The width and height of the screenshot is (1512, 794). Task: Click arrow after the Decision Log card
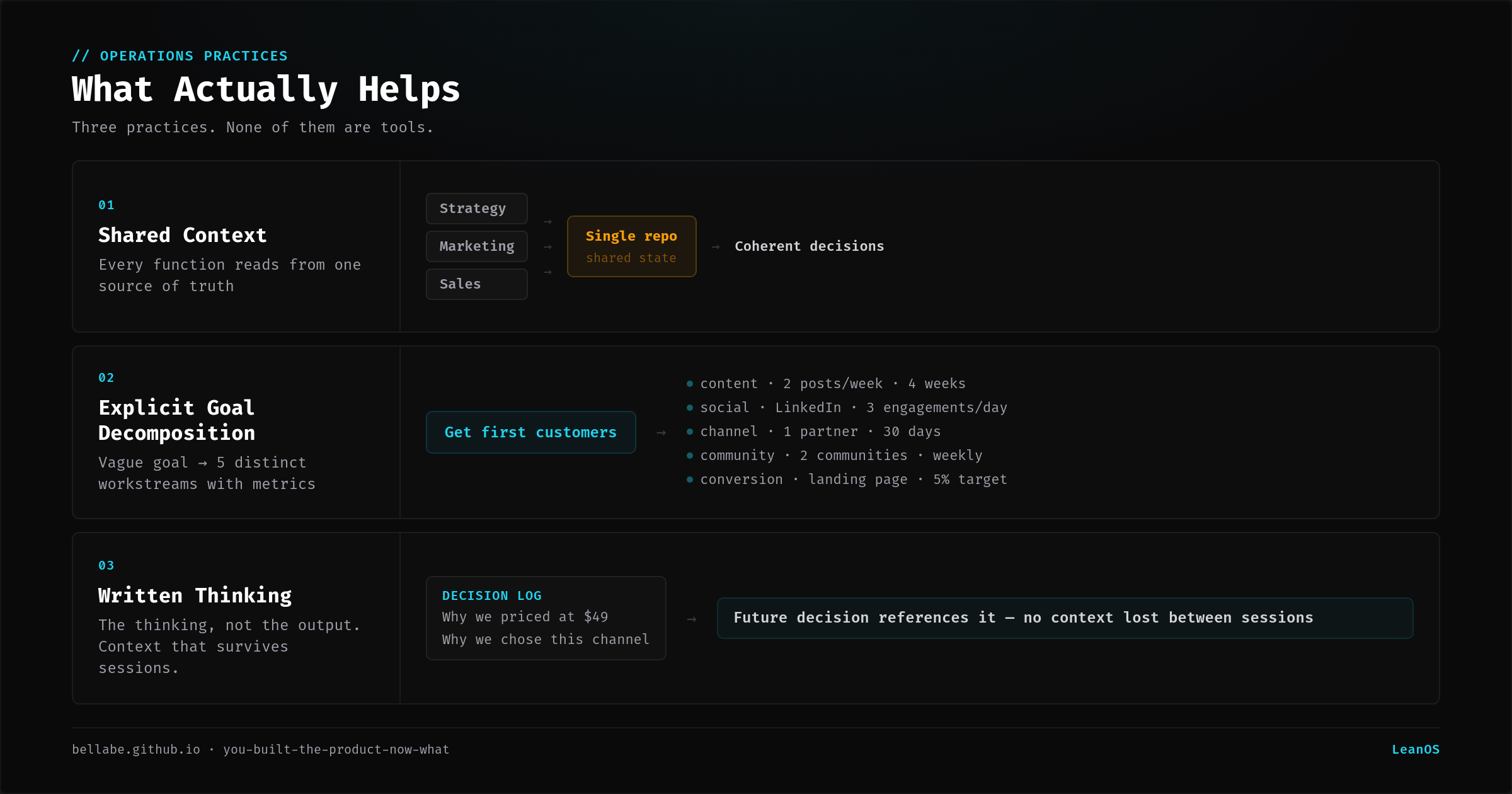[691, 619]
